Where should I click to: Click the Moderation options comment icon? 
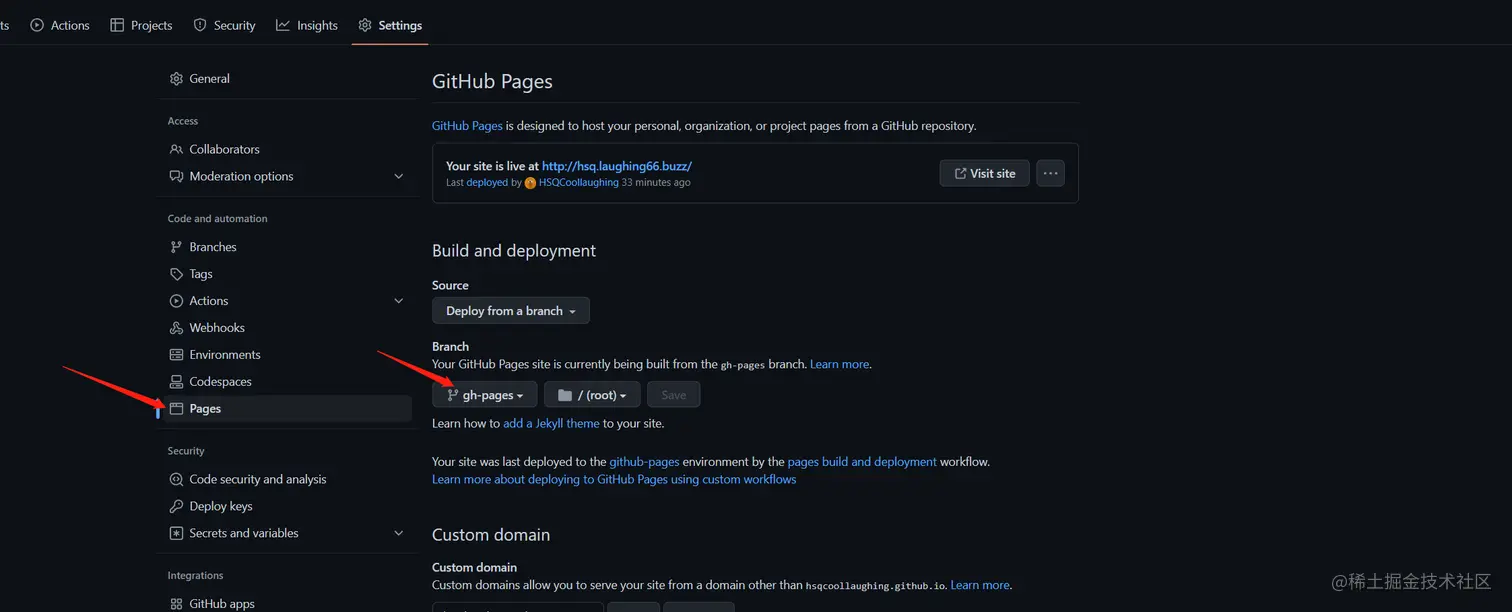[x=176, y=176]
